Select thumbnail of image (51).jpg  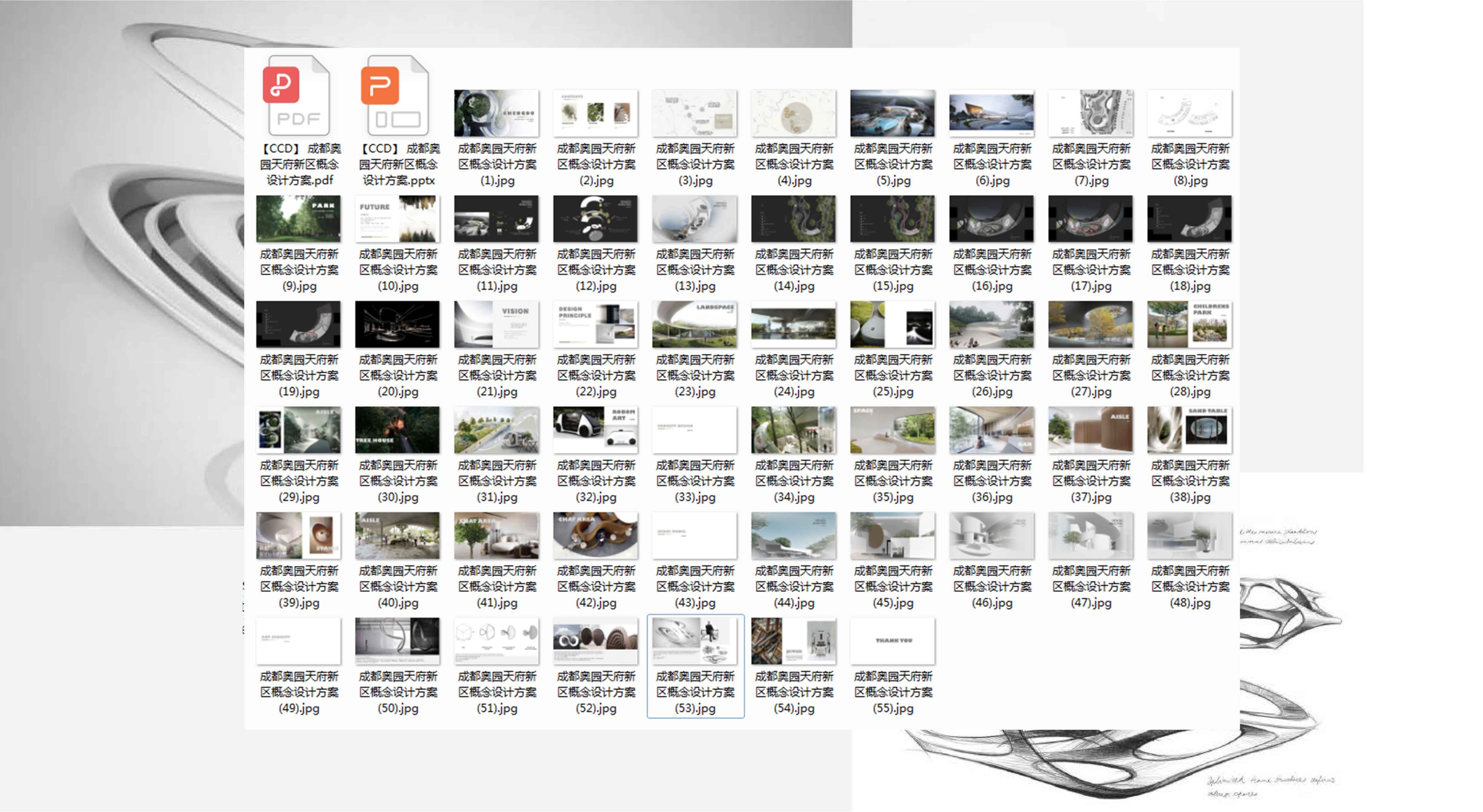coord(496,641)
